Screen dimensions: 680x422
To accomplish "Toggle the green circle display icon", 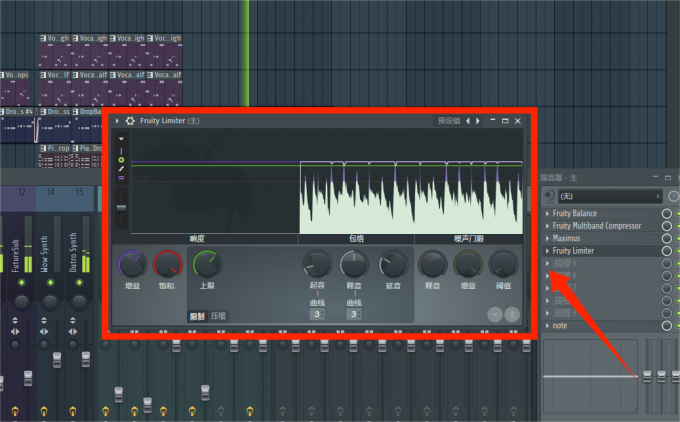I will click(x=121, y=160).
